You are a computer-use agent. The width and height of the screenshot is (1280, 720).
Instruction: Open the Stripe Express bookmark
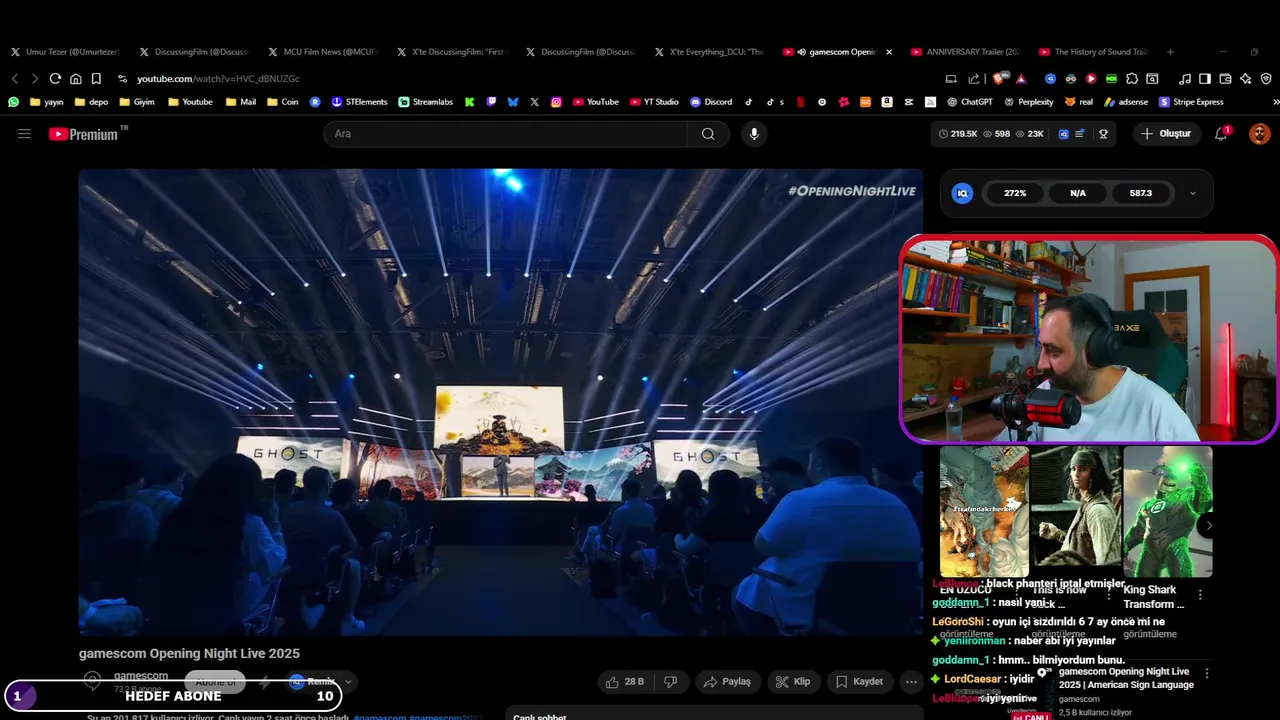point(1191,102)
